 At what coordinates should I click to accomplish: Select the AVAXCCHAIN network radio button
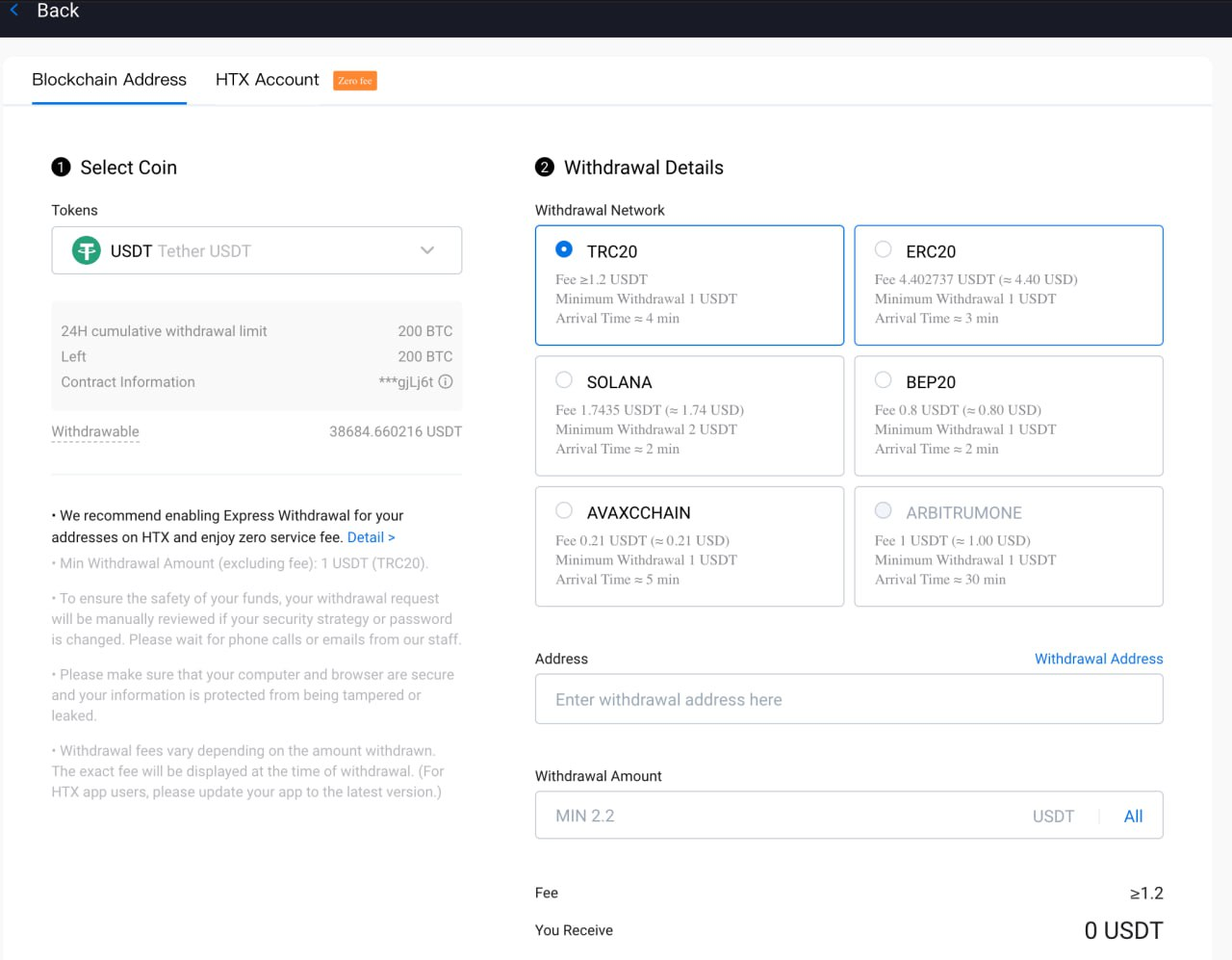(564, 510)
